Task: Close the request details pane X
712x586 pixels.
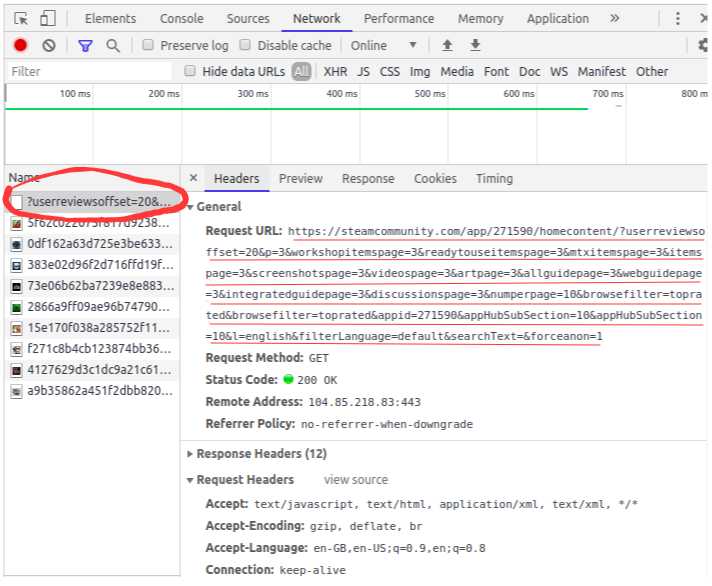Action: [193, 178]
